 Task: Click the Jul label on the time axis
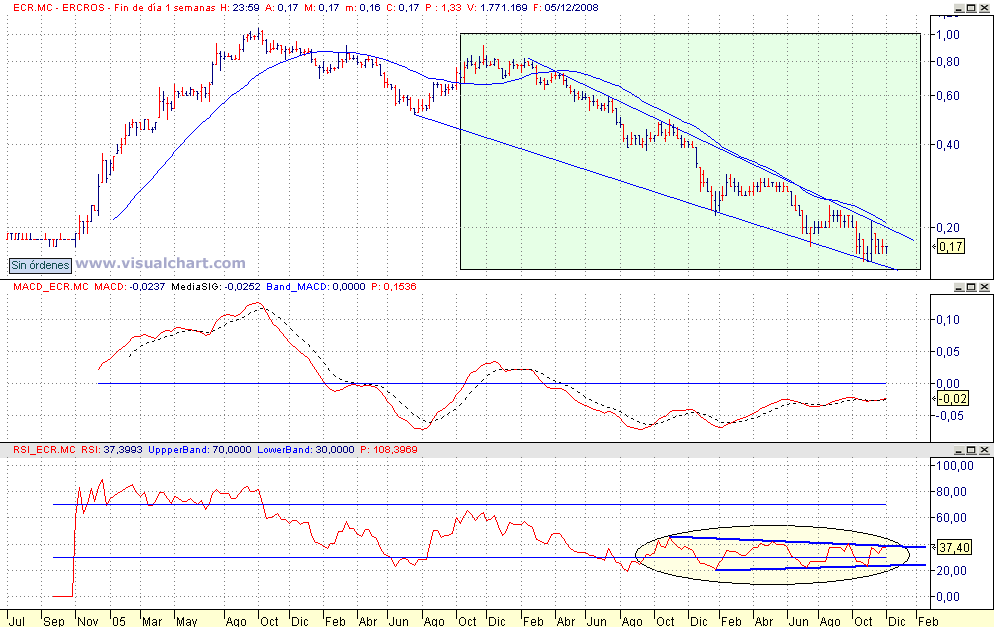click(x=16, y=621)
